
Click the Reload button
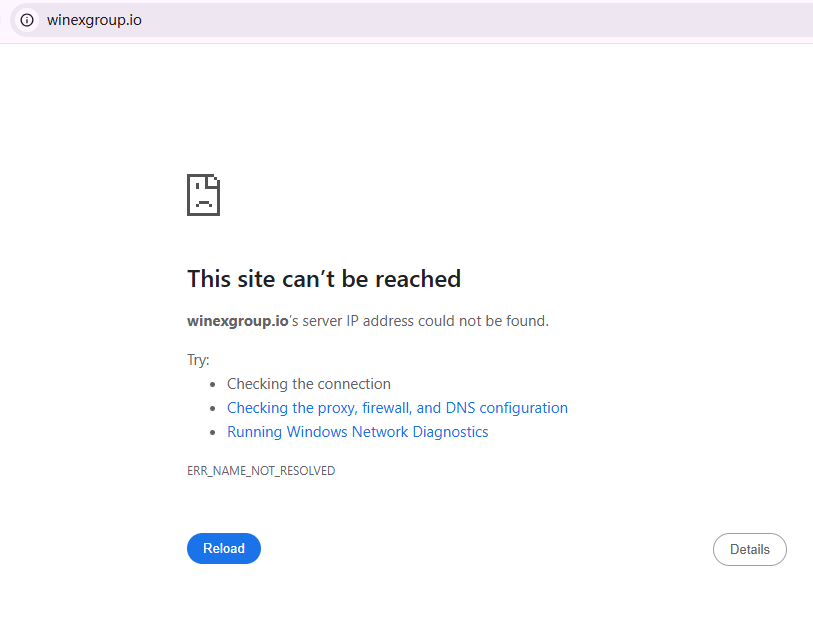(224, 548)
